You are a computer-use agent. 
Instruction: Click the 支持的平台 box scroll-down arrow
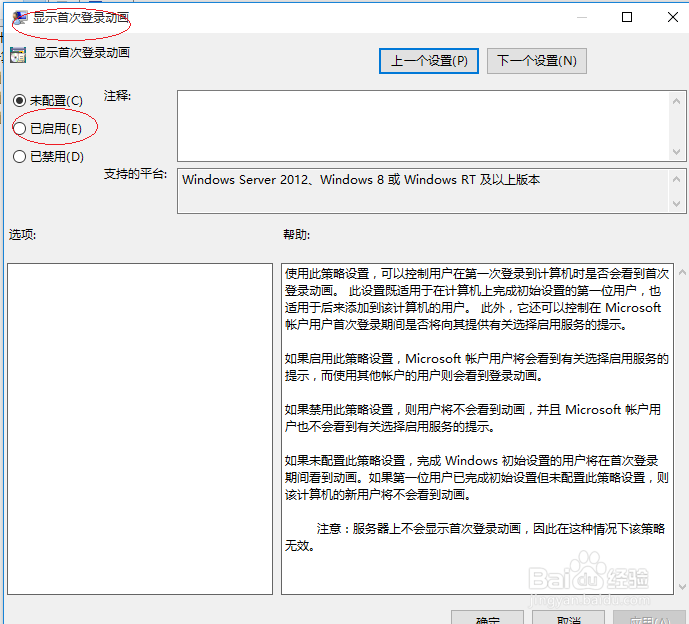[x=676, y=204]
